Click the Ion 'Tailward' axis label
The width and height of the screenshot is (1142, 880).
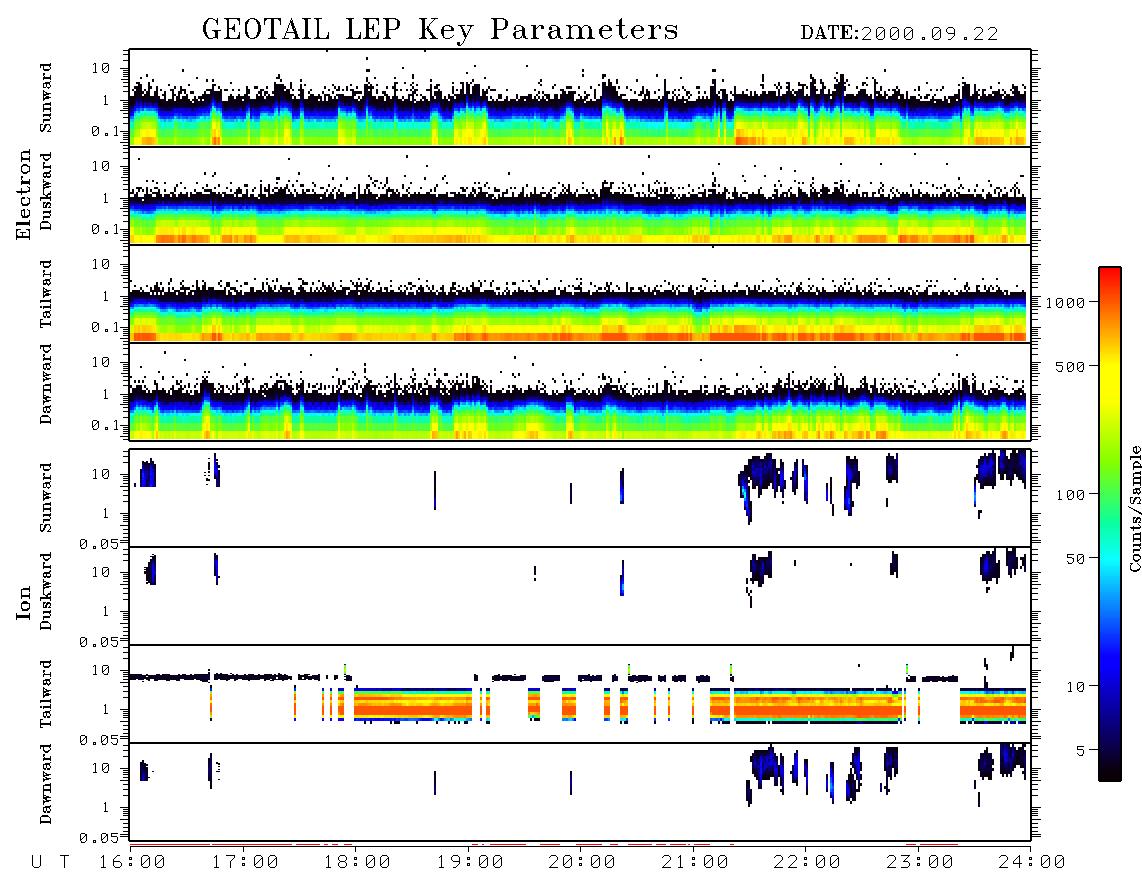[46, 694]
